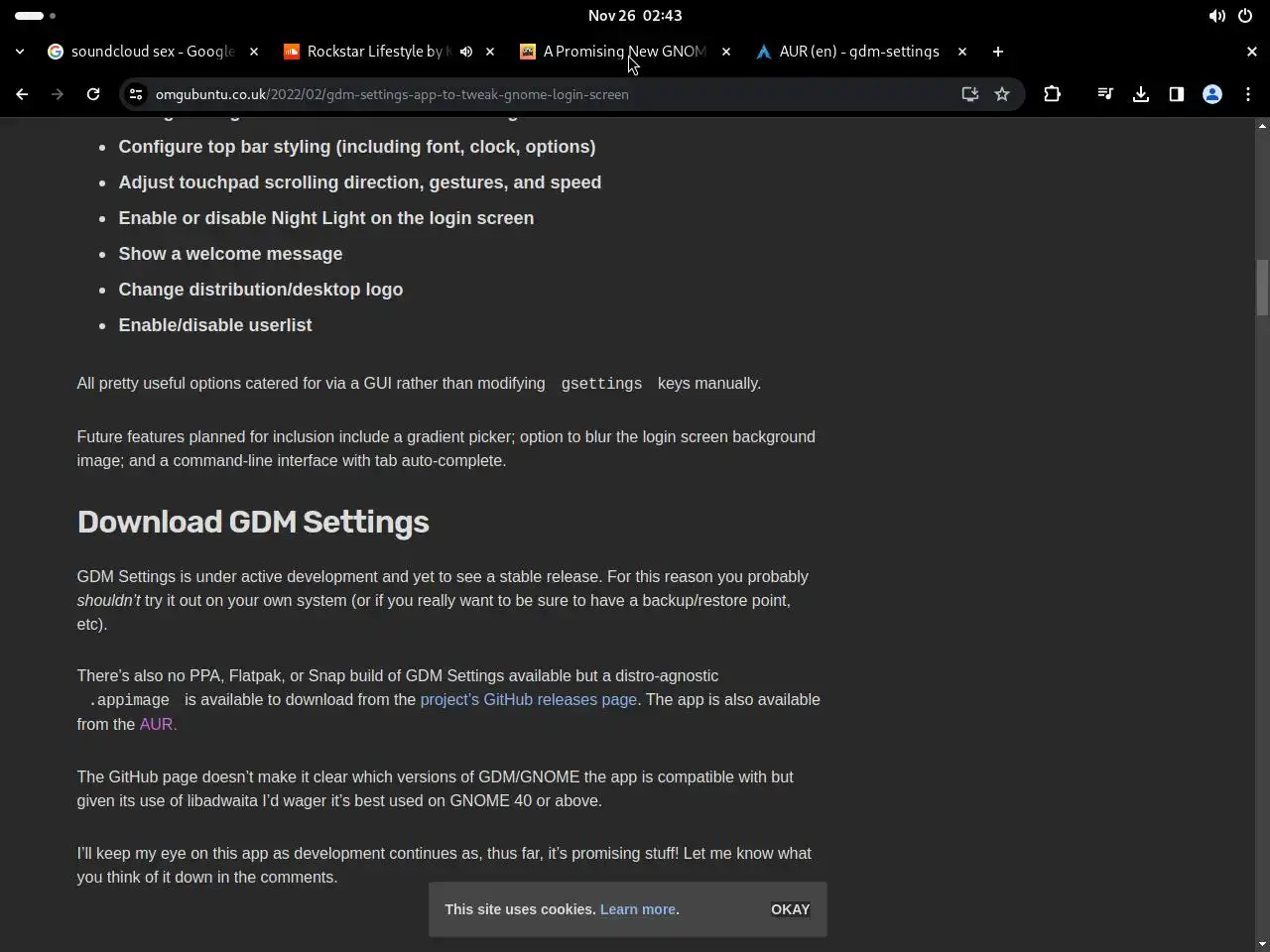Close the Rockstar Lifestyle tab
1270x952 pixels.
point(490,52)
